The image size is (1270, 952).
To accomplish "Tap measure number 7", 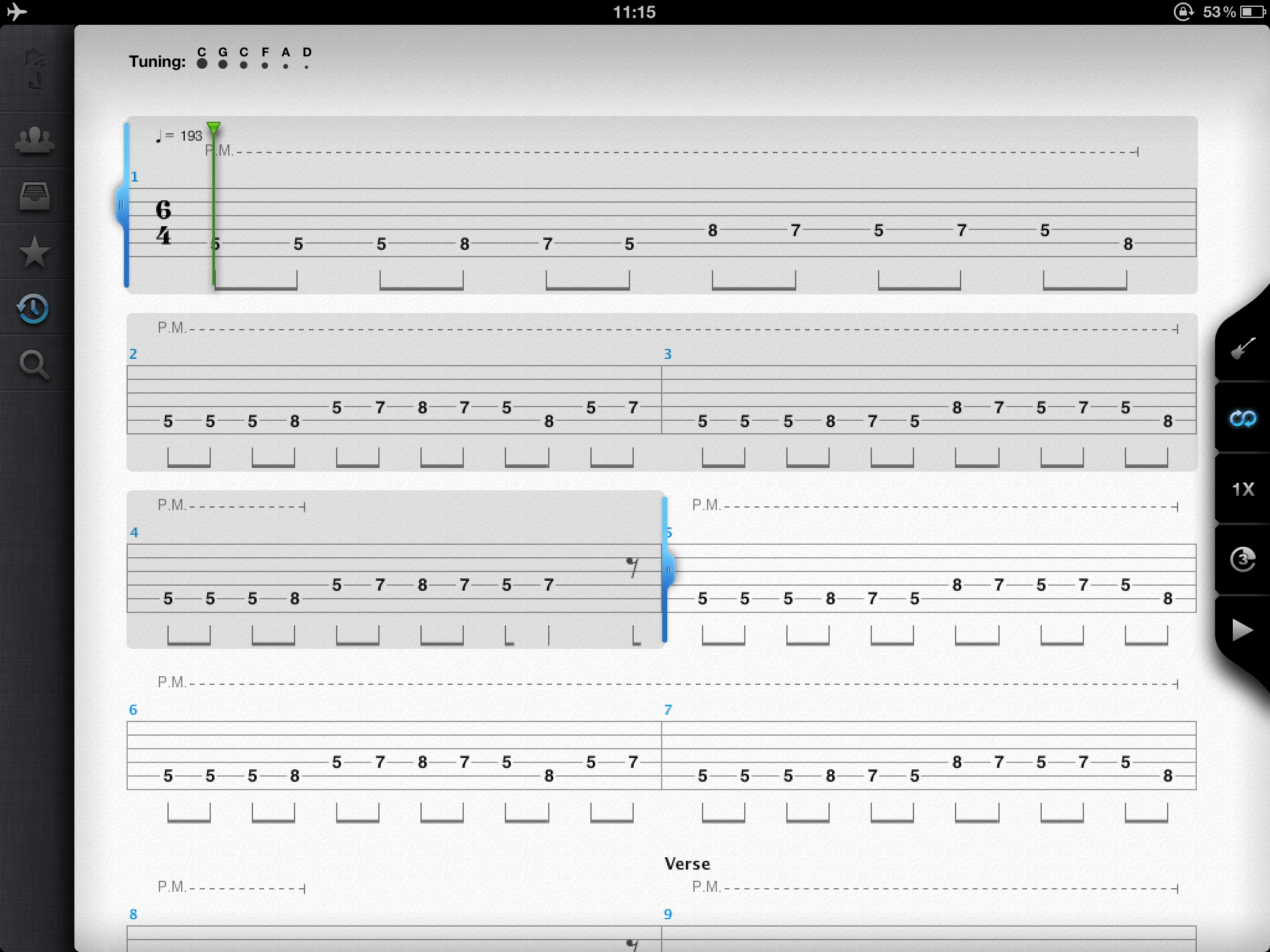I will 668,710.
